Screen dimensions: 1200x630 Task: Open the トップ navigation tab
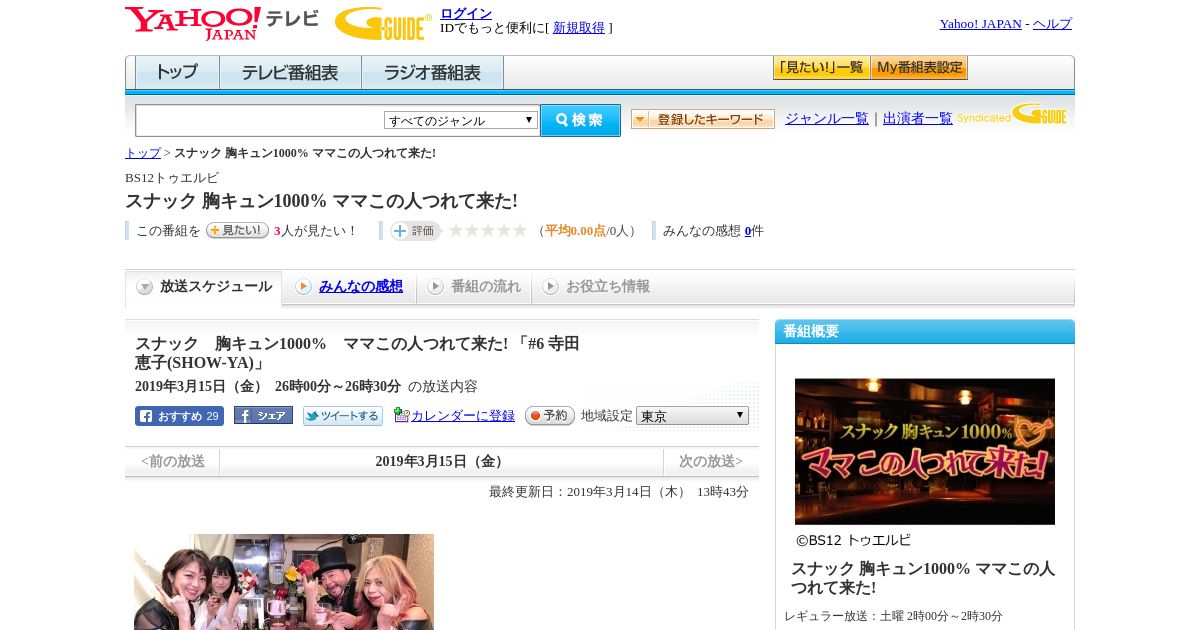point(177,73)
